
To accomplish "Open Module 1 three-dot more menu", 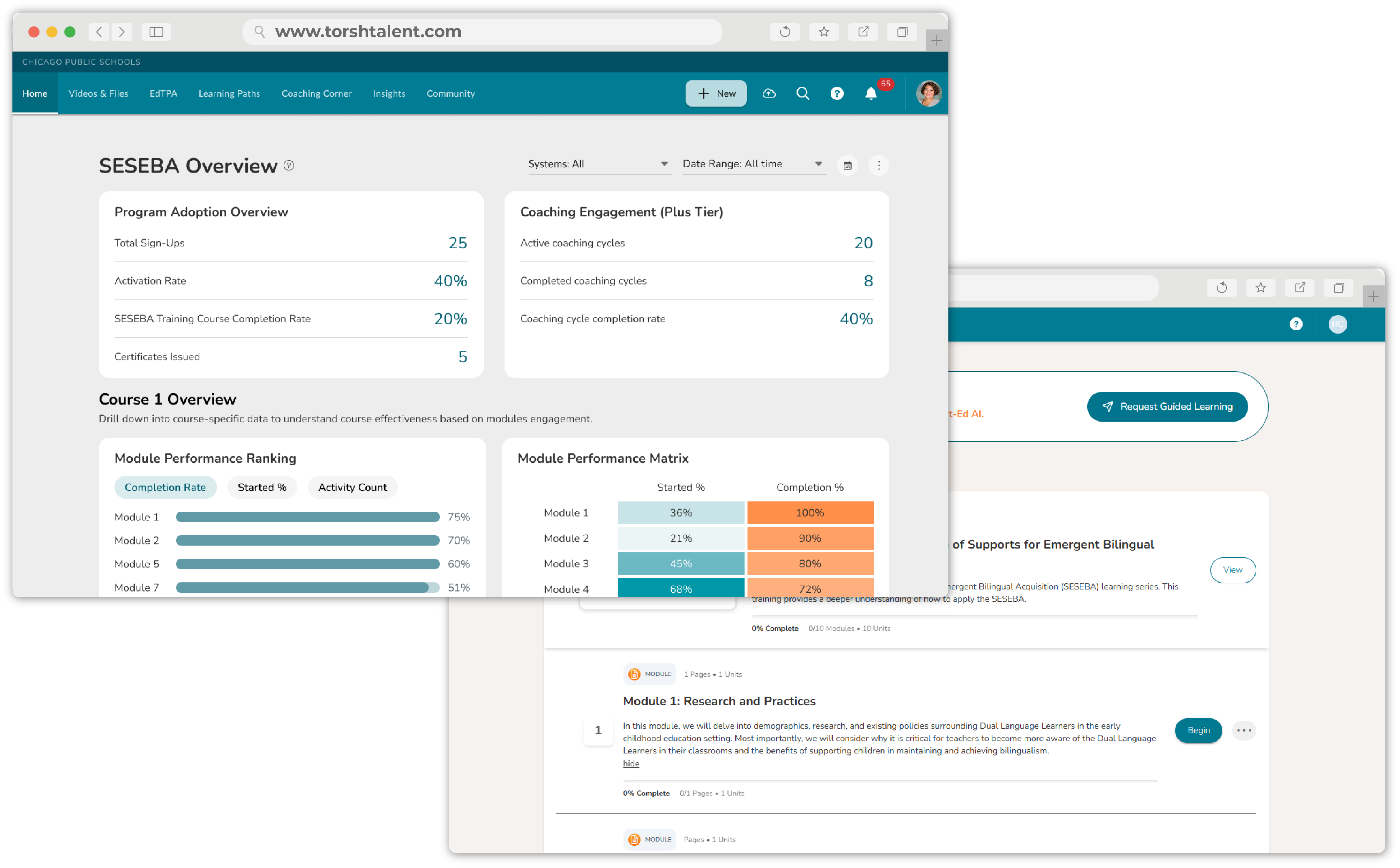I will pyautogui.click(x=1244, y=731).
